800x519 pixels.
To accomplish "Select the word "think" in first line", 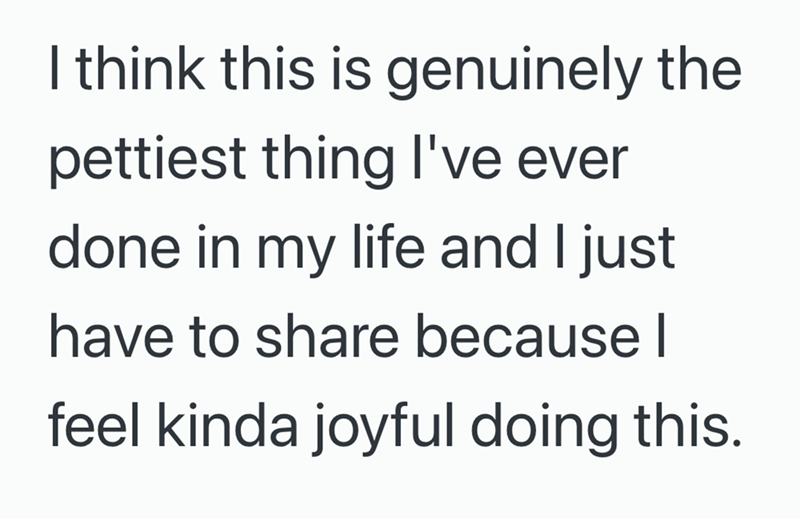I will [141, 68].
